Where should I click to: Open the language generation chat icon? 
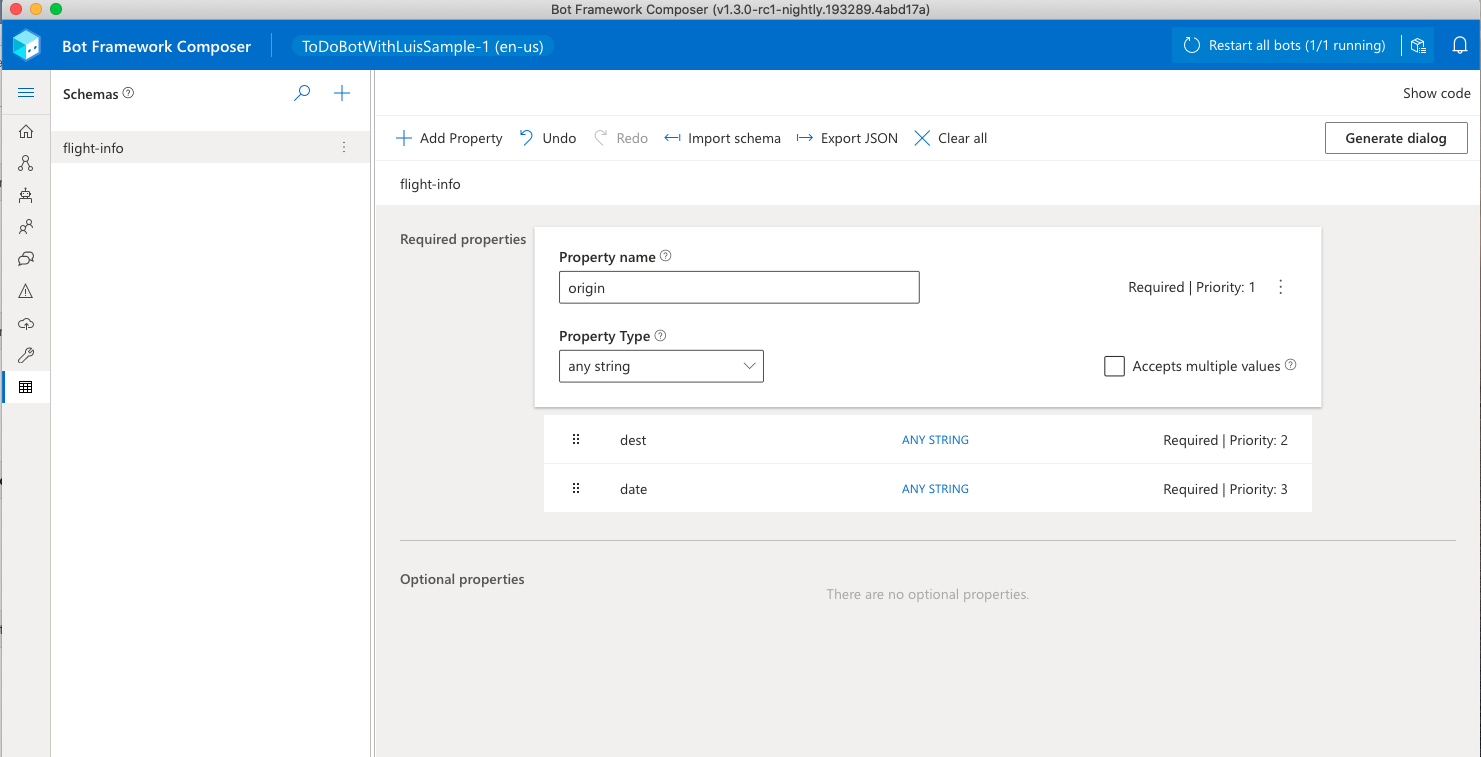tap(26, 259)
